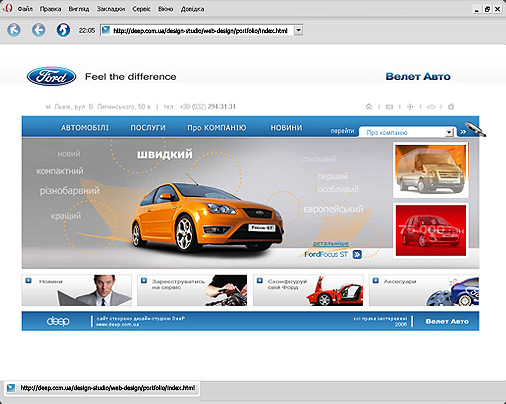Screen dimensions: 506x404
Task: Click the page icon in the address bar
Action: coord(106,30)
